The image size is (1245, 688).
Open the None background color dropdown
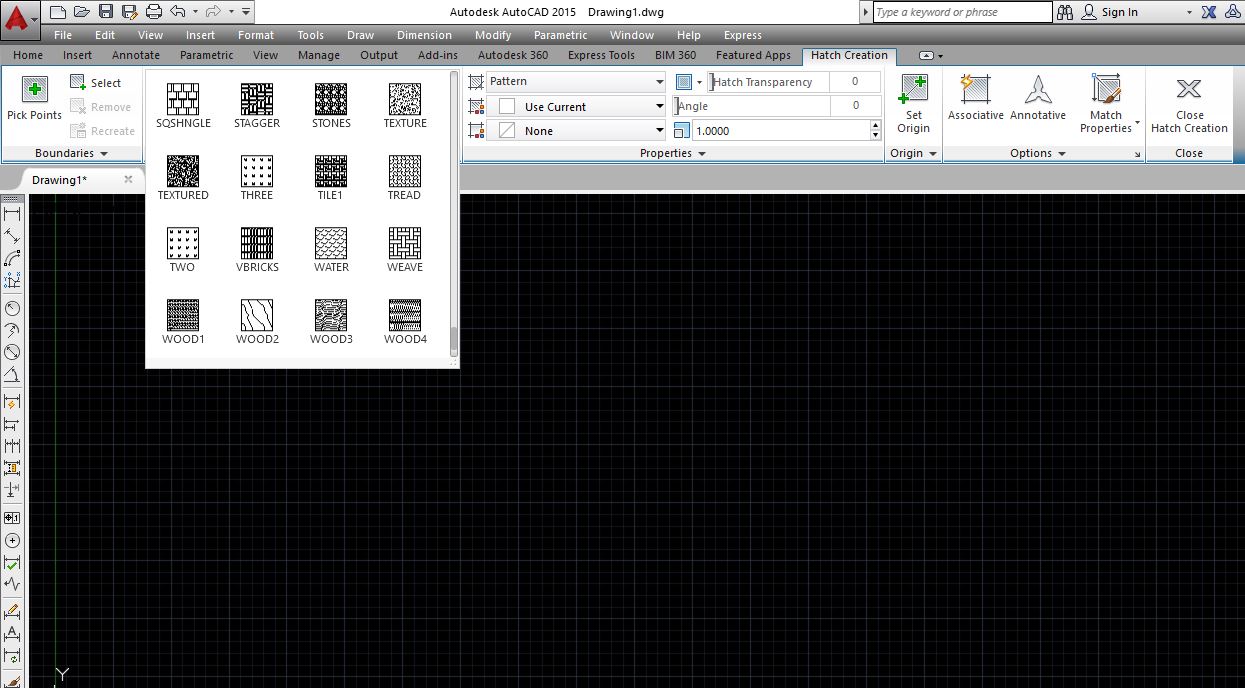575,130
